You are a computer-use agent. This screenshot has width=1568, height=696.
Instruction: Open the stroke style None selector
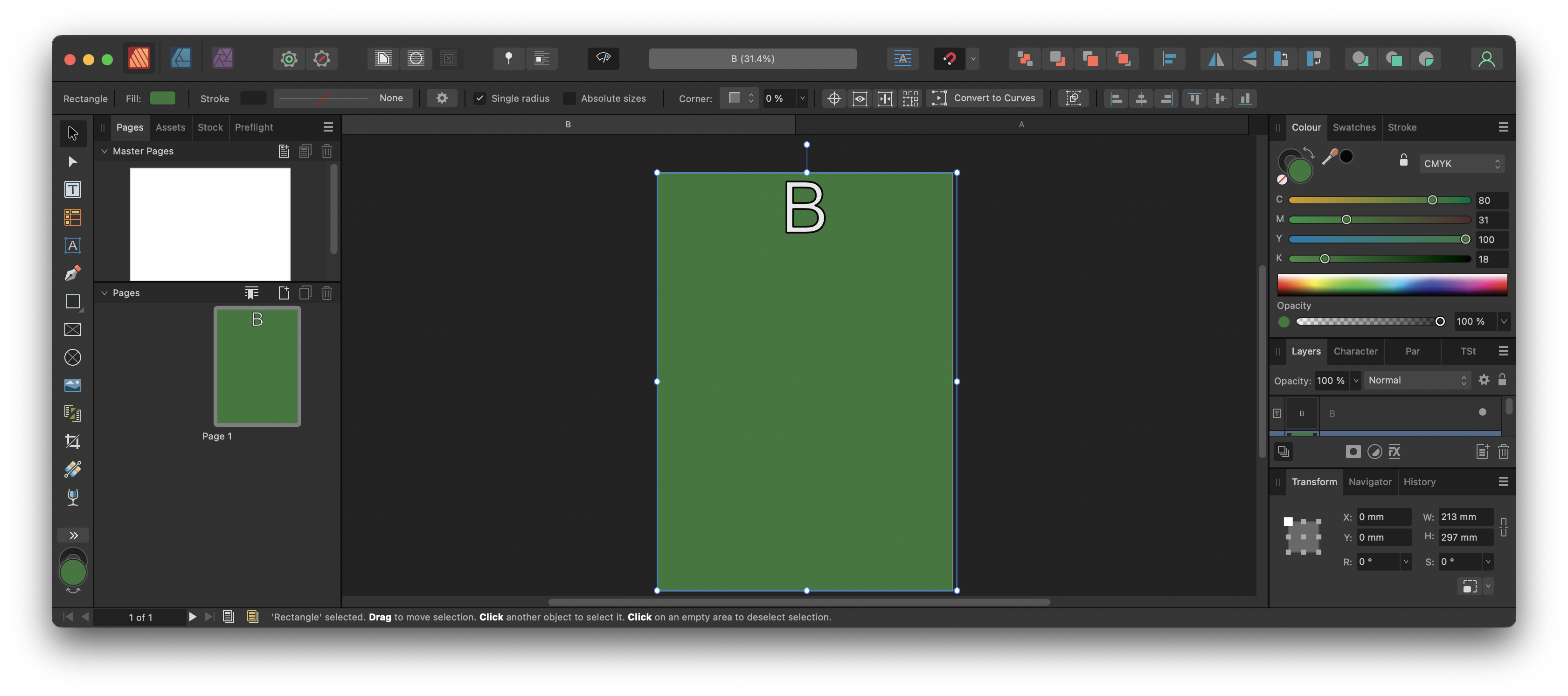[x=342, y=98]
